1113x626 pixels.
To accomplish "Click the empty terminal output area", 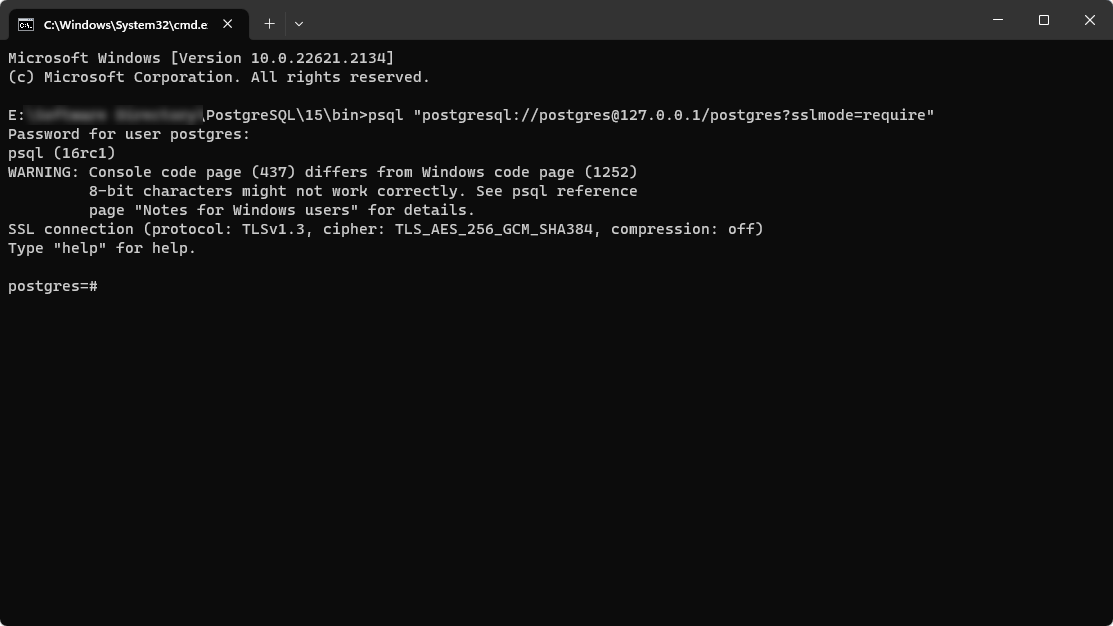I will 556,450.
